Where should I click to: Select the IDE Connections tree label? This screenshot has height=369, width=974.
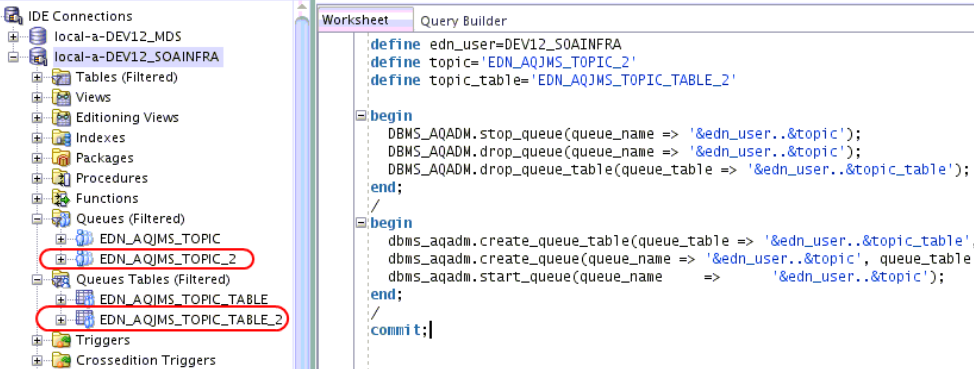81,16
